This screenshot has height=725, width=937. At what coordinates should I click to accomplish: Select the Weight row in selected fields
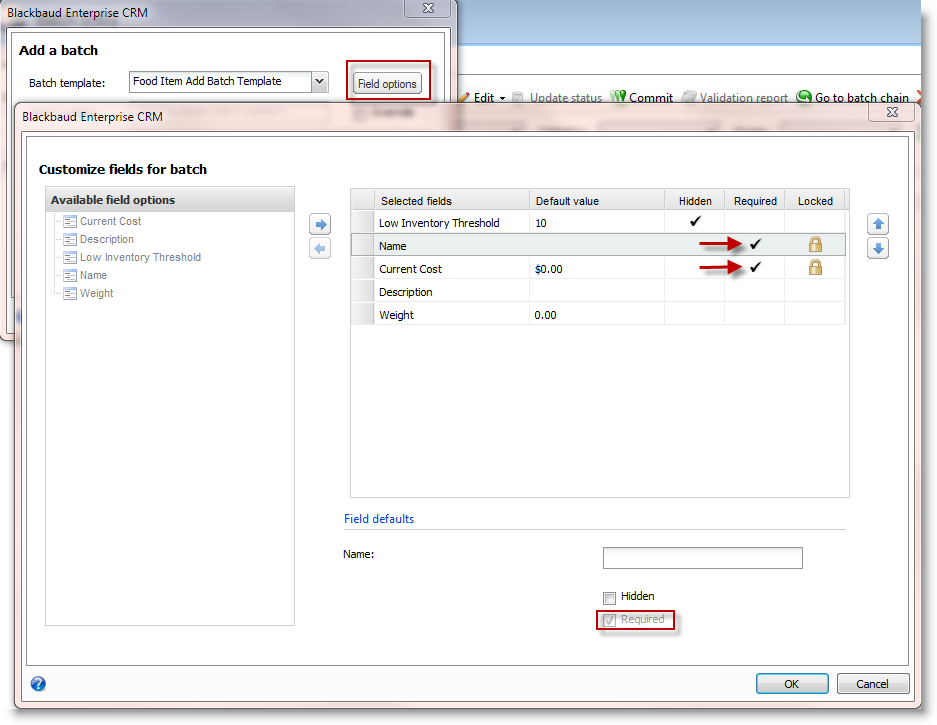pos(598,314)
